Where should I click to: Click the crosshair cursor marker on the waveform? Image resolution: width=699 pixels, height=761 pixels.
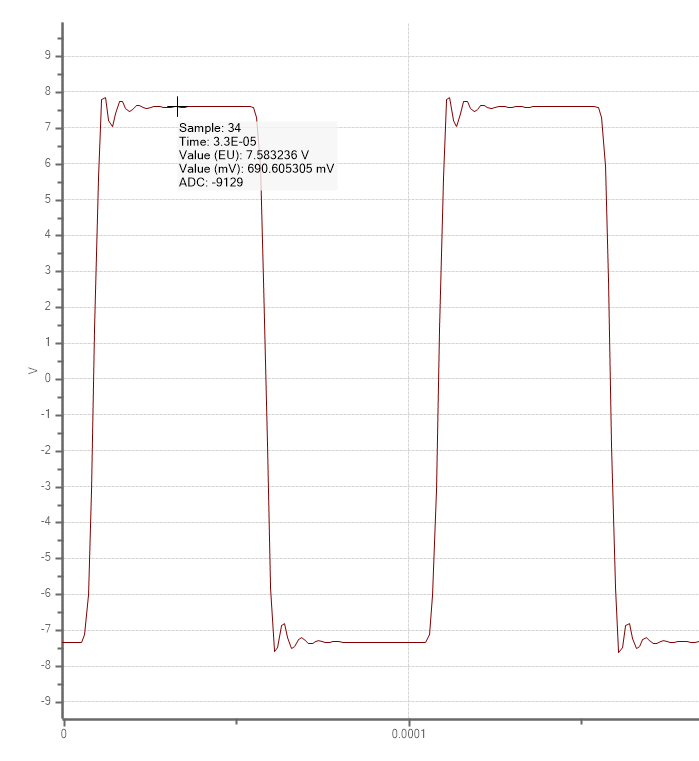178,107
